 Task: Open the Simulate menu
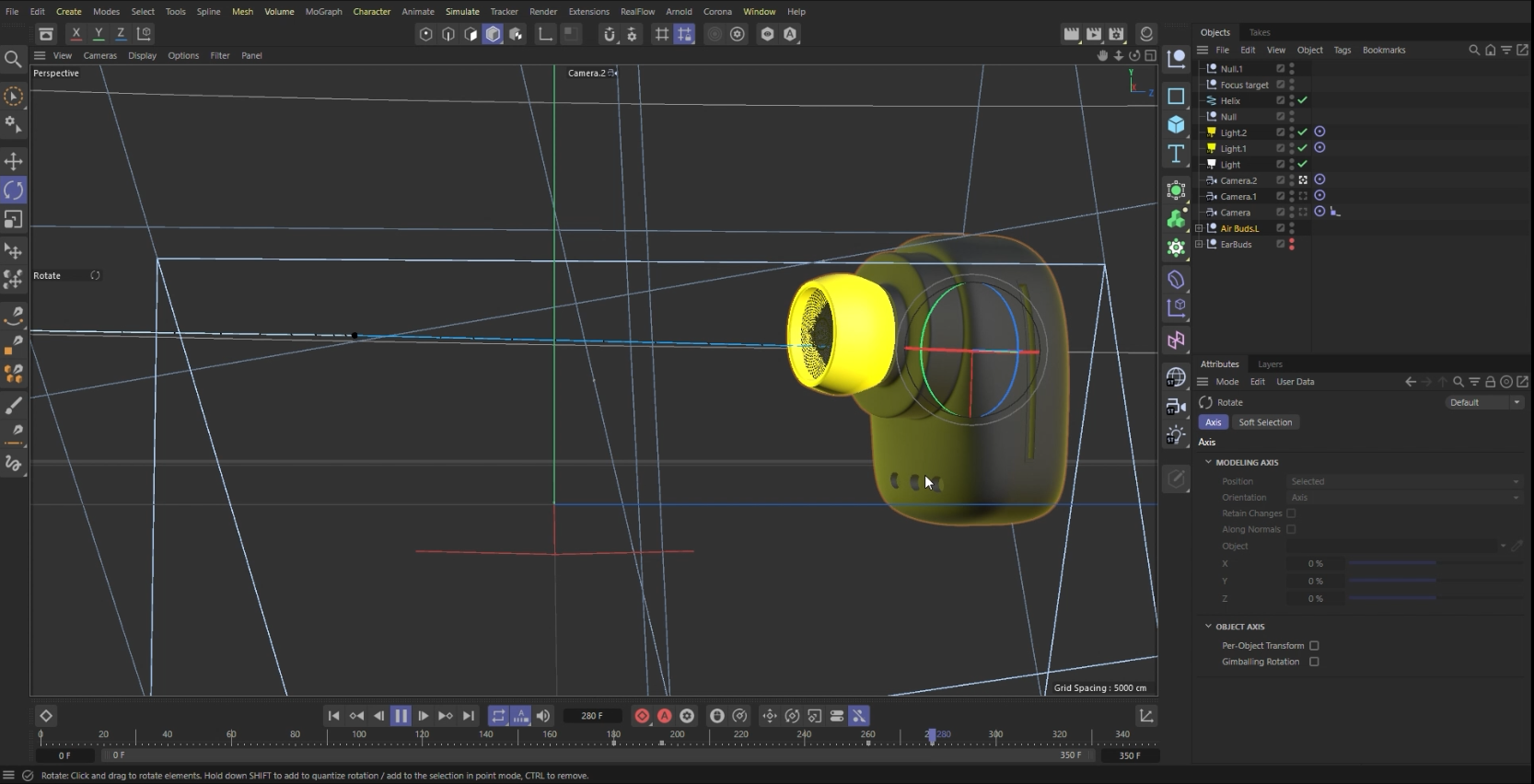462,11
